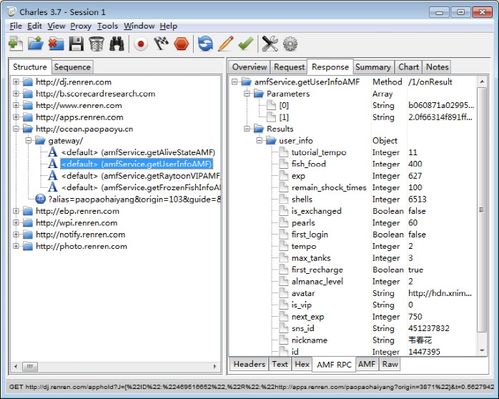Viewport: 499px width, 399px height.
Task: Click the Repeat request blue arrows icon
Action: tap(205, 44)
